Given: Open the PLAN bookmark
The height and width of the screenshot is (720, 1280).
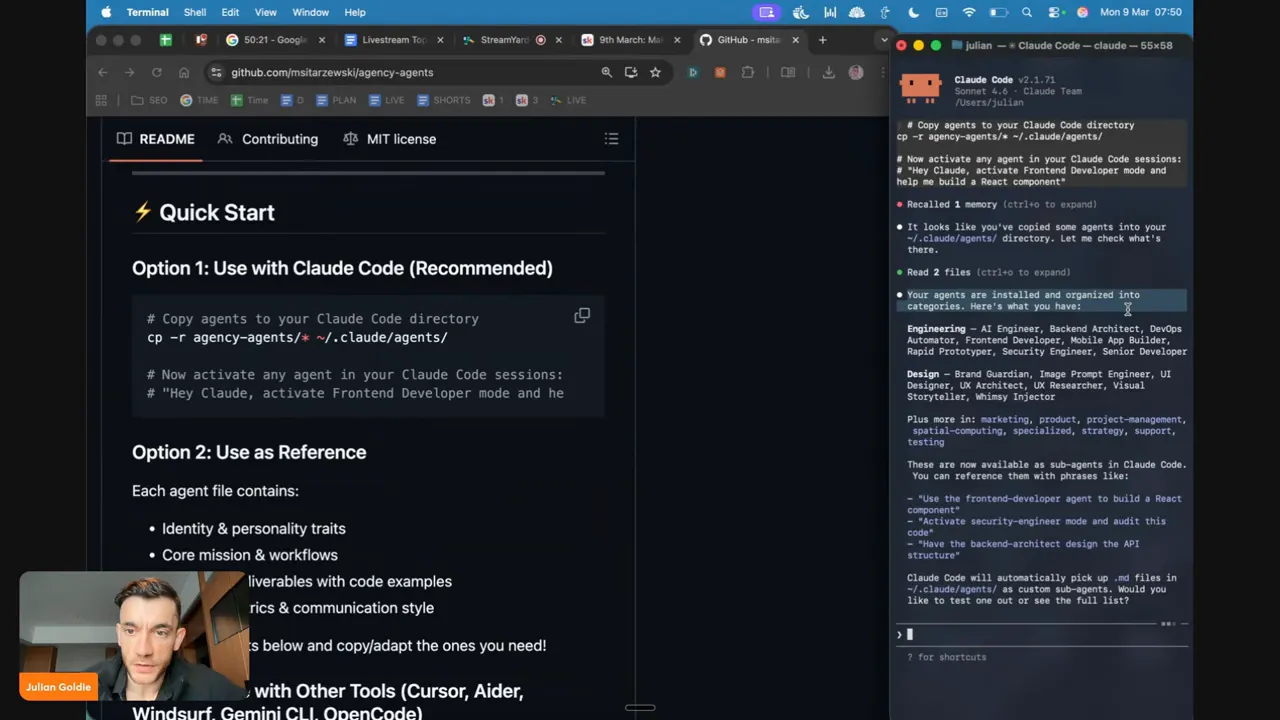Looking at the screenshot, I should [336, 100].
